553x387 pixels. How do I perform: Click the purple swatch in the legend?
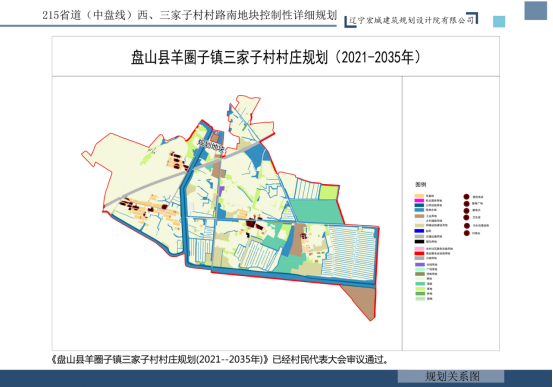pyautogui.click(x=419, y=264)
